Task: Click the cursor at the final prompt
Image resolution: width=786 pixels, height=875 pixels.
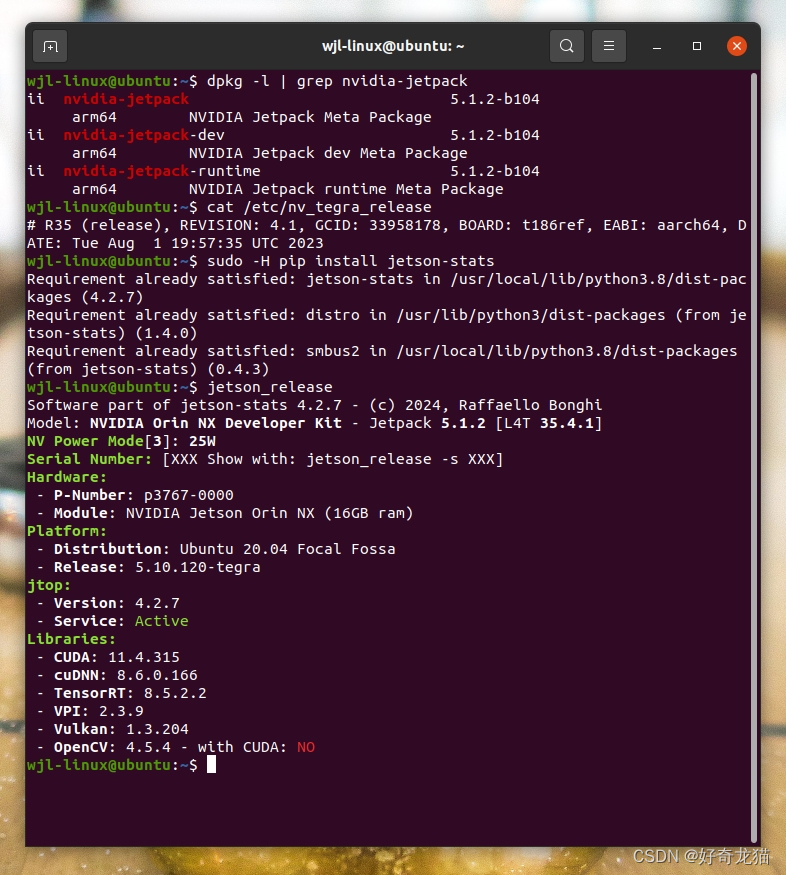Action: 211,765
